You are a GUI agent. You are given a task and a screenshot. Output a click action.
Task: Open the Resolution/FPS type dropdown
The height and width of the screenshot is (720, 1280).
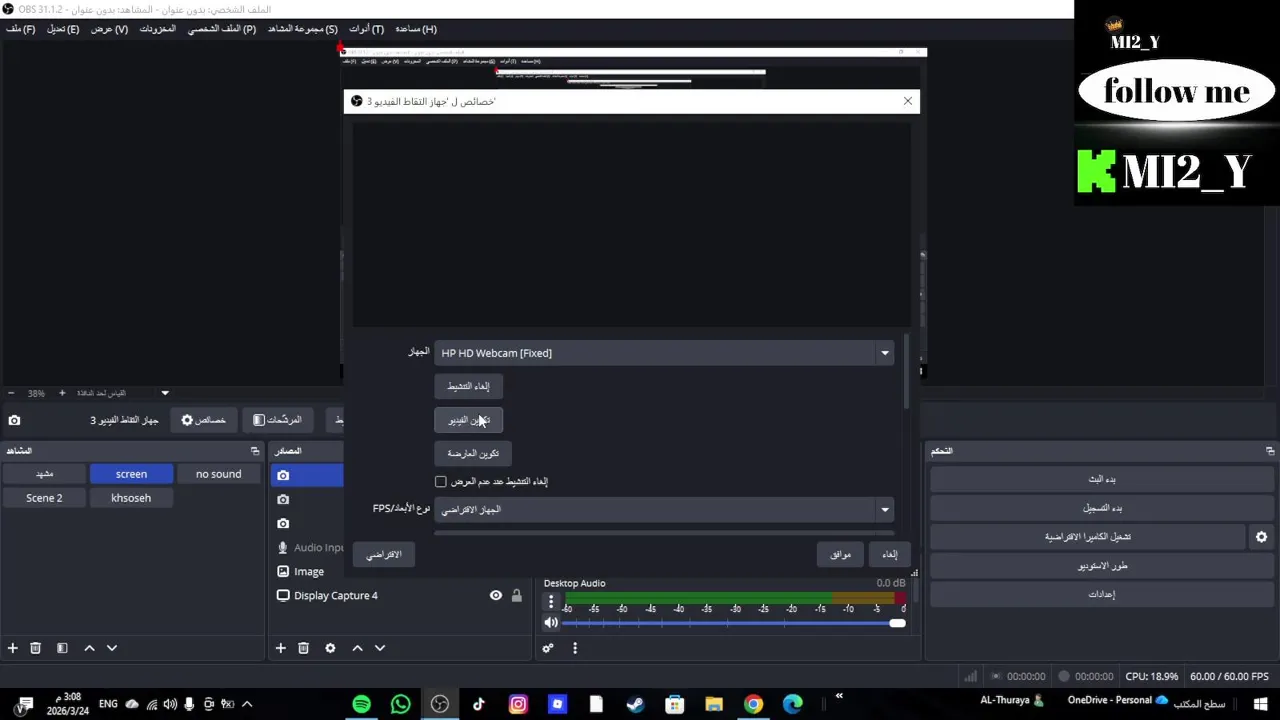click(x=664, y=510)
